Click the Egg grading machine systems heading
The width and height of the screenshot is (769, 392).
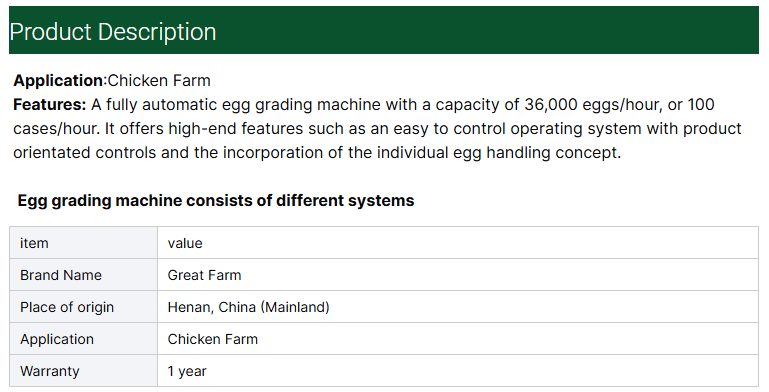[216, 200]
